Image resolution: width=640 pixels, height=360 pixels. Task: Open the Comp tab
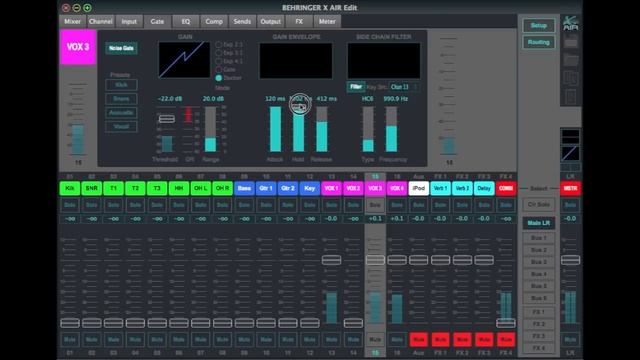[x=214, y=22]
